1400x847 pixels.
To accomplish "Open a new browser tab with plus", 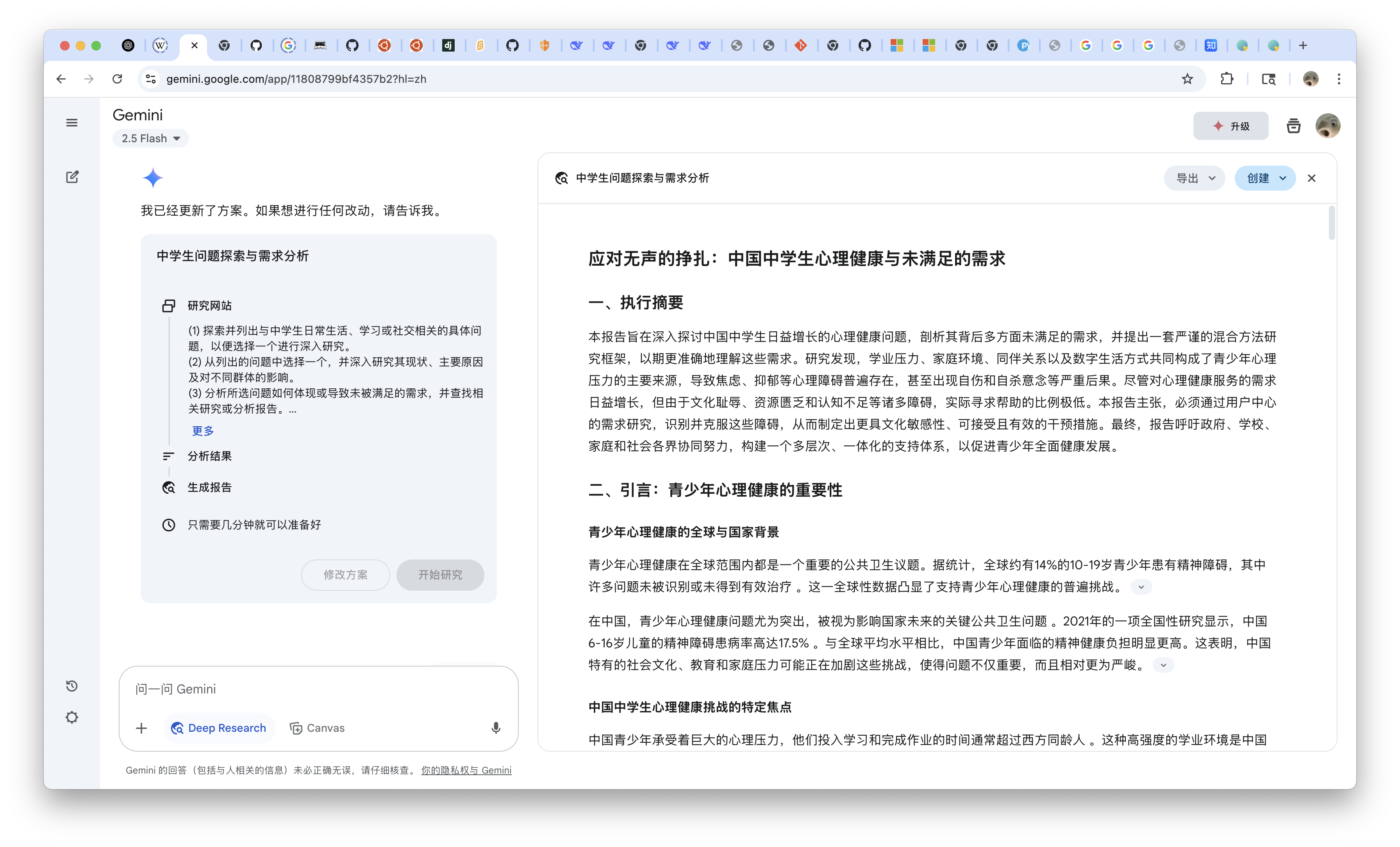I will (x=1304, y=45).
